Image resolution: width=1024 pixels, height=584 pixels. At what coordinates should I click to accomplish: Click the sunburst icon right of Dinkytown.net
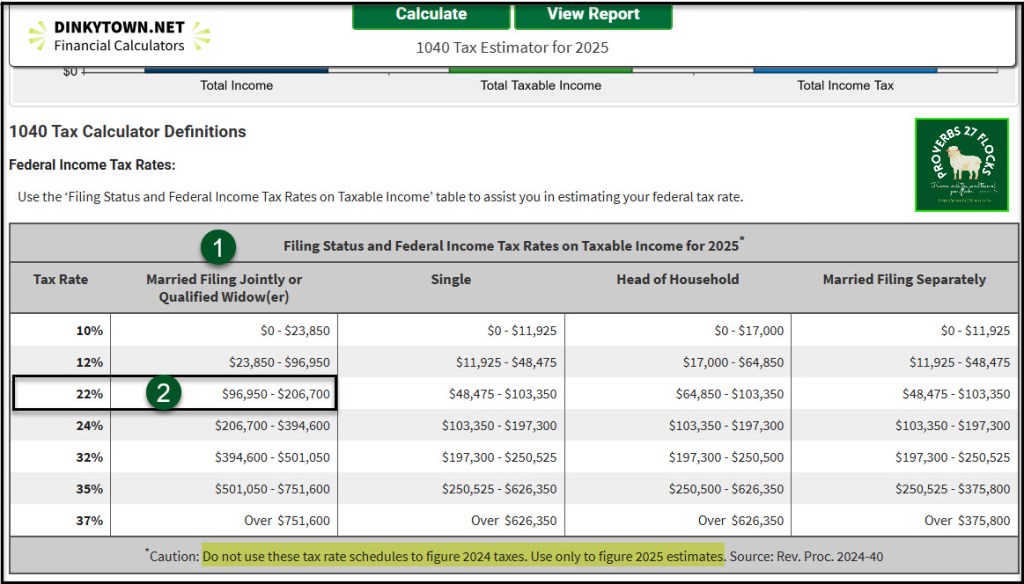tap(200, 36)
